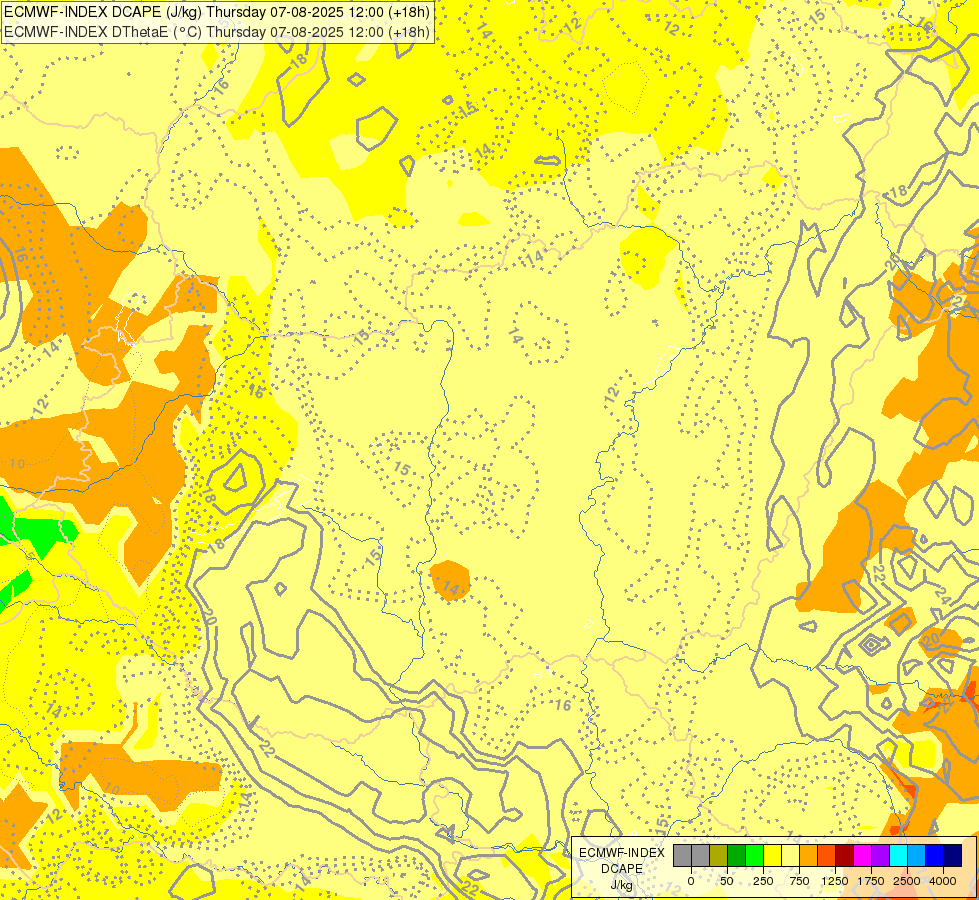Viewport: 979px width, 900px height.
Task: Click the DCAPE (J/kg) title line
Action: [x=217, y=12]
